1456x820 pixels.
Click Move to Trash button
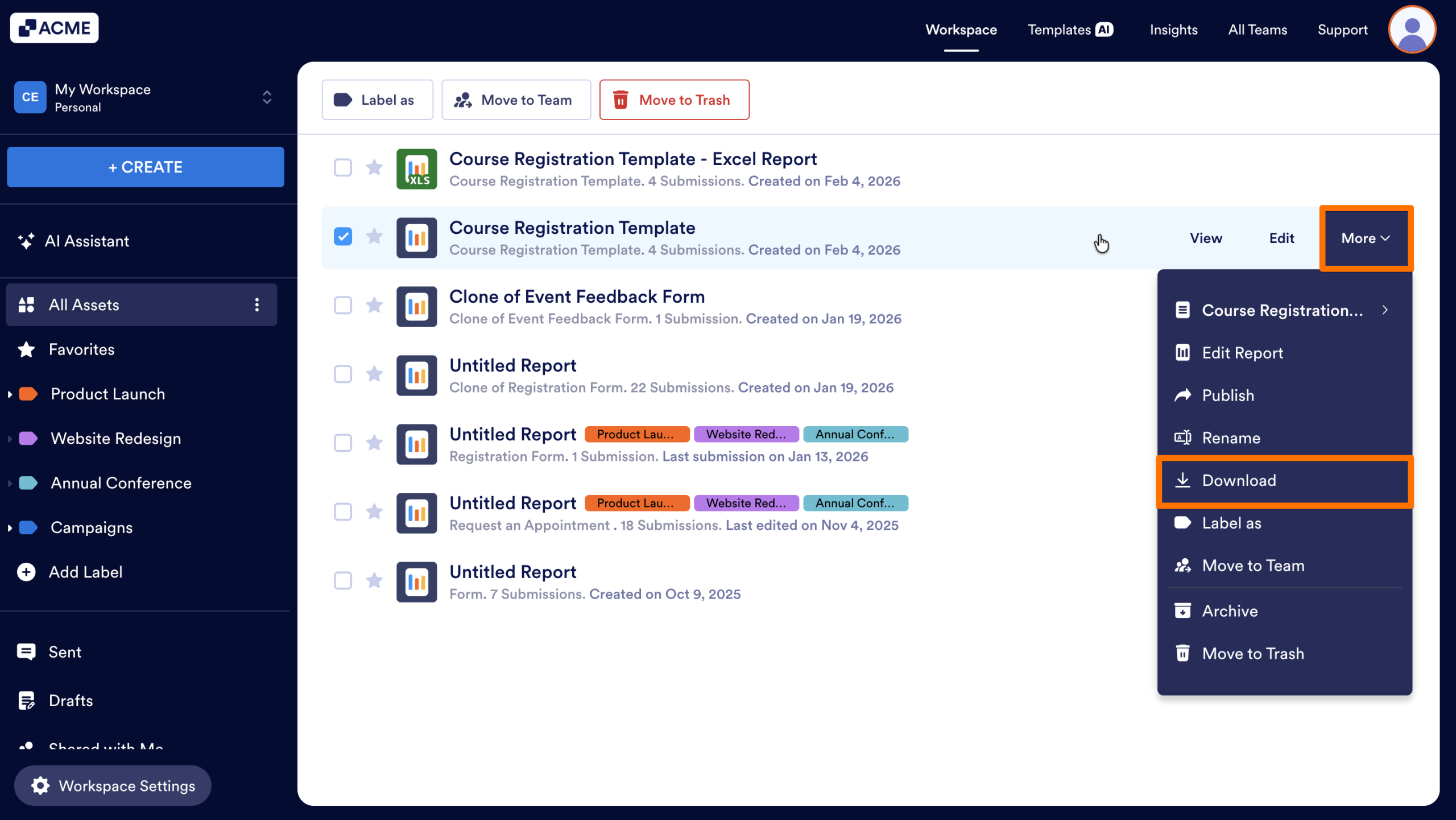click(x=674, y=100)
